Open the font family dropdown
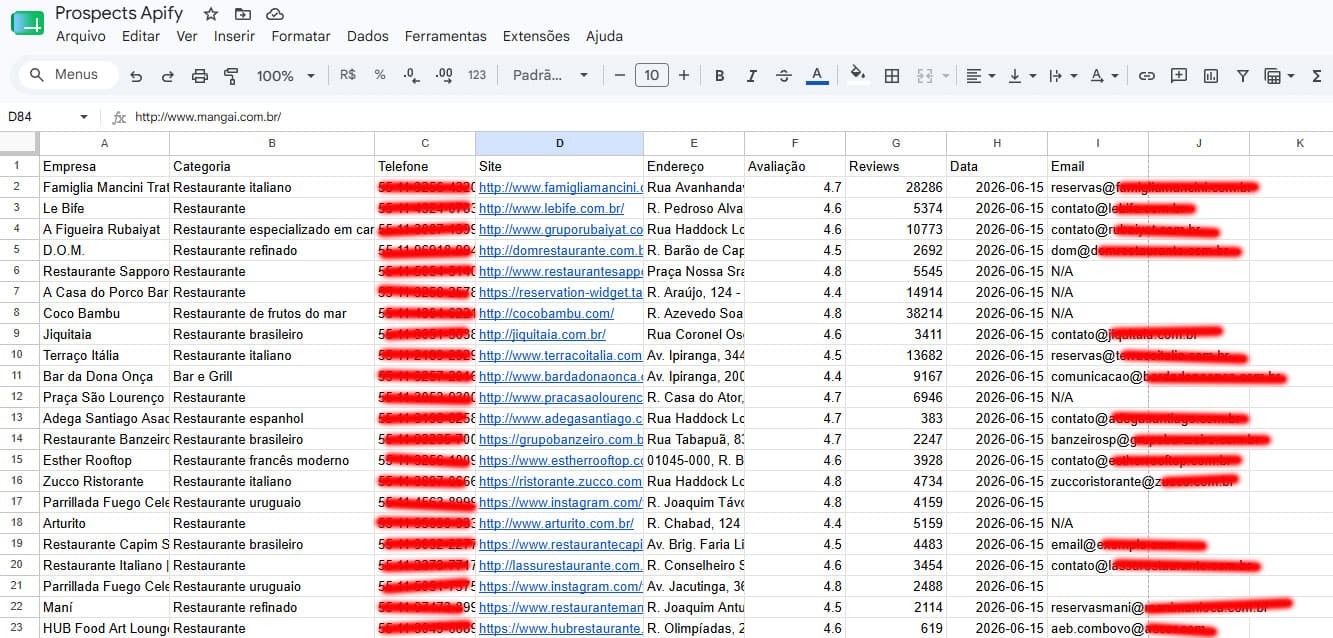 [x=551, y=76]
